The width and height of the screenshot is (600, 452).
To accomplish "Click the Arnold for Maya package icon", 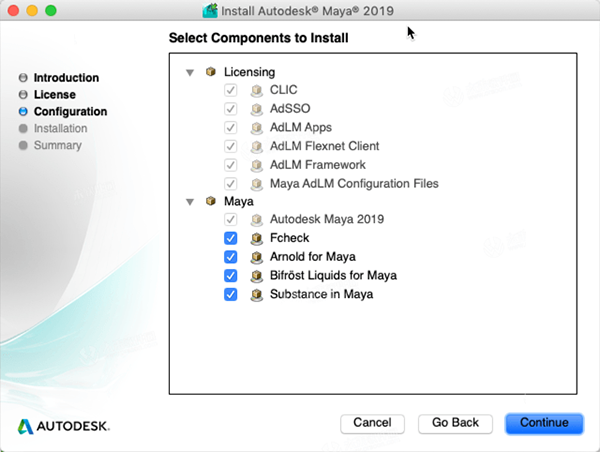I will click(257, 257).
